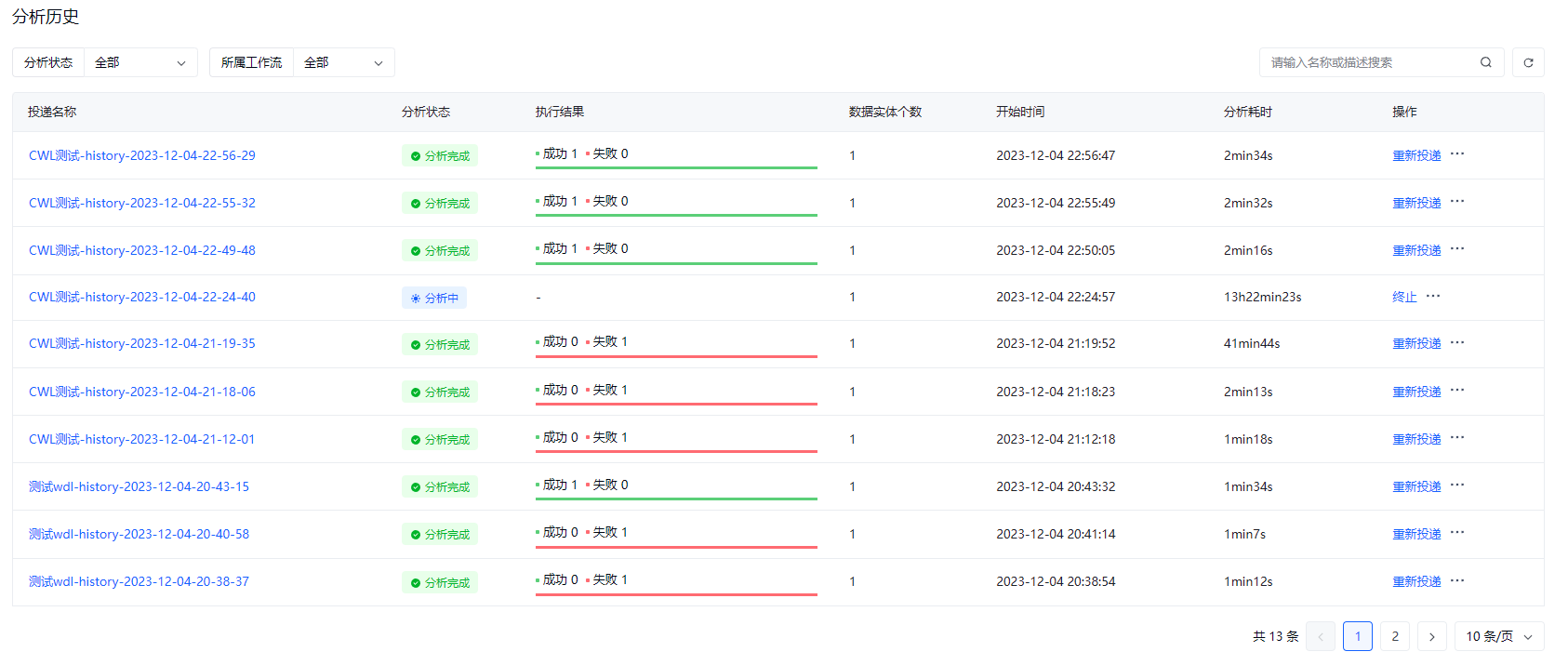Screen dimensions: 1568x665
Task: Open CWL测试-history-2023-12-04-21-12-01 link
Action: coord(141,439)
